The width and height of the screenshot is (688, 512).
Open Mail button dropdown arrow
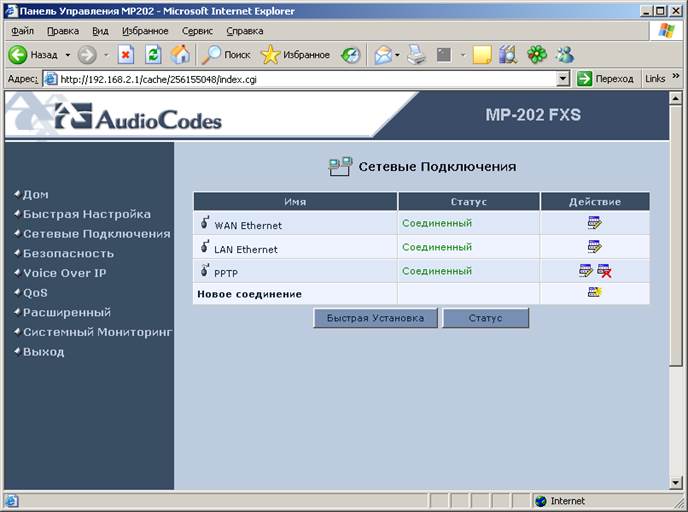pos(398,55)
